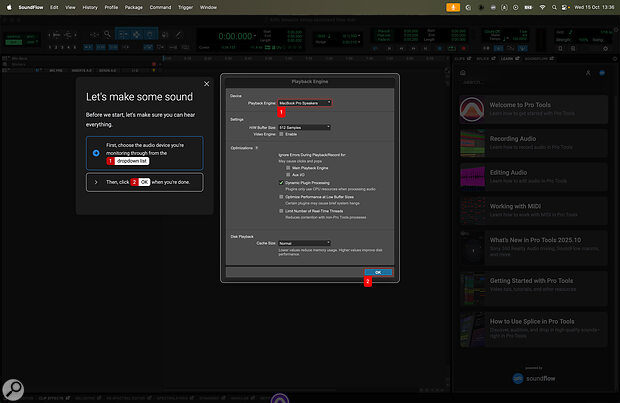Check Optimize Performance at Low Buffer Sizes
620x403 pixels.
(x=281, y=197)
